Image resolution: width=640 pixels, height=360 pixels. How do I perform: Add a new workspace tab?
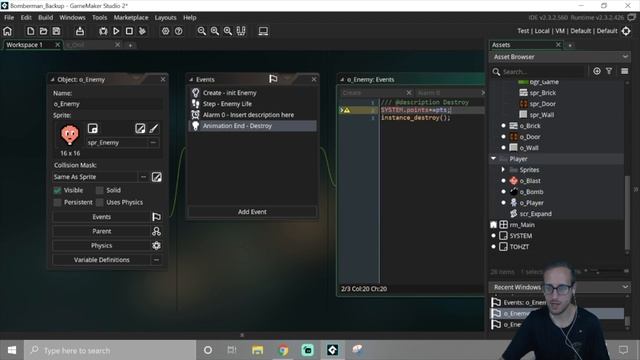point(130,45)
